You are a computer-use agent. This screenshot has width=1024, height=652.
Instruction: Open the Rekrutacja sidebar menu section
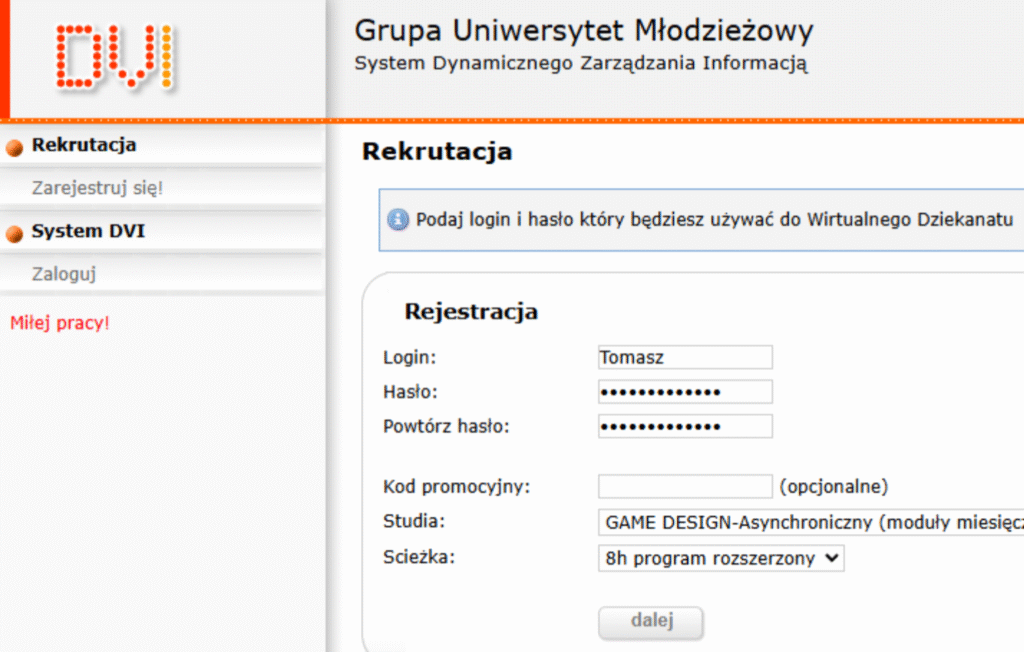pyautogui.click(x=84, y=145)
